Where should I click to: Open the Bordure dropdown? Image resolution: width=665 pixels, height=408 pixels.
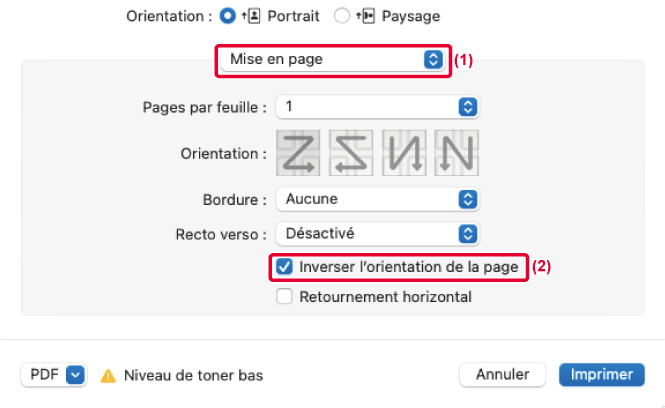pos(378,199)
